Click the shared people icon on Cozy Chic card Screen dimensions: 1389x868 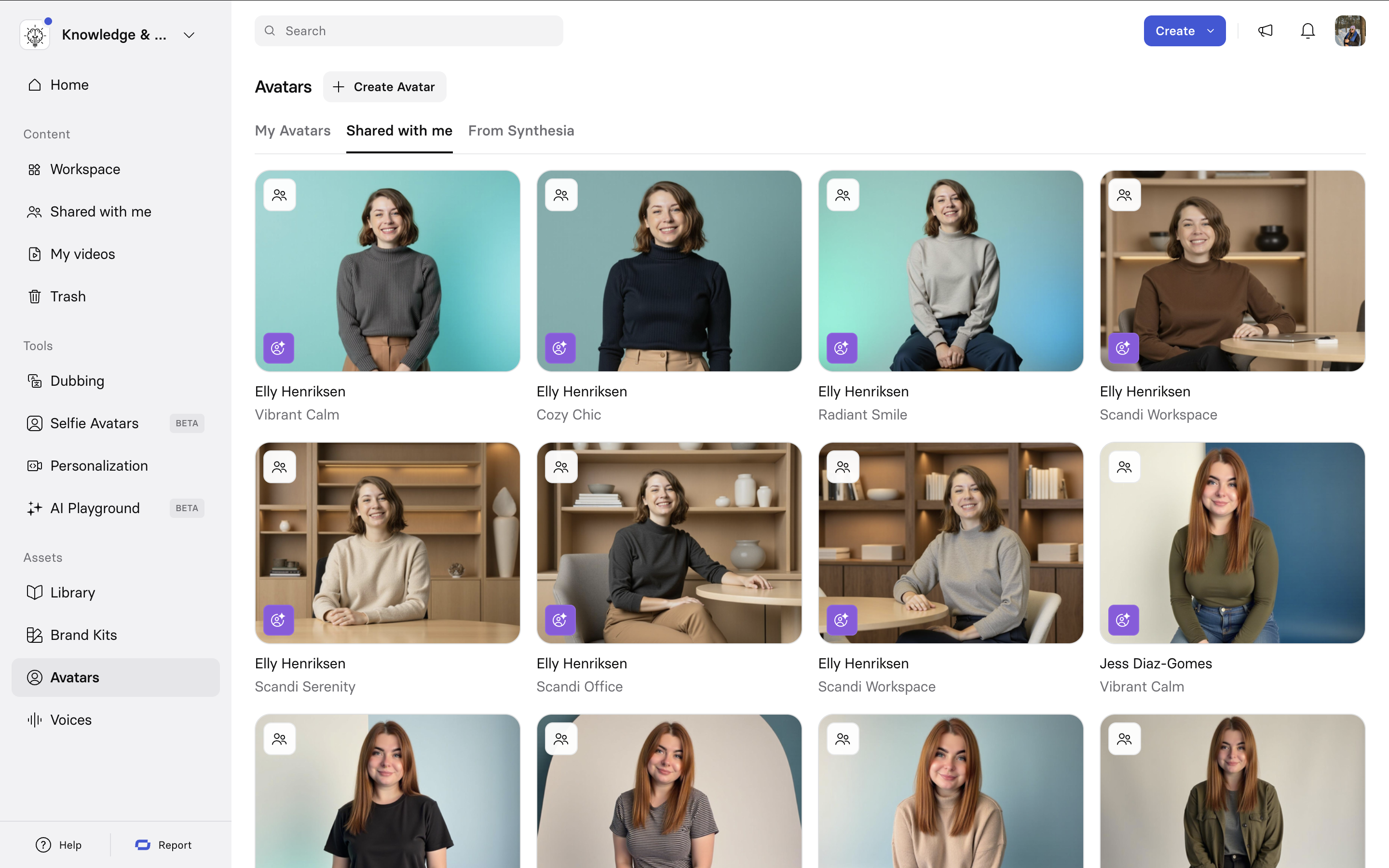pyautogui.click(x=561, y=195)
